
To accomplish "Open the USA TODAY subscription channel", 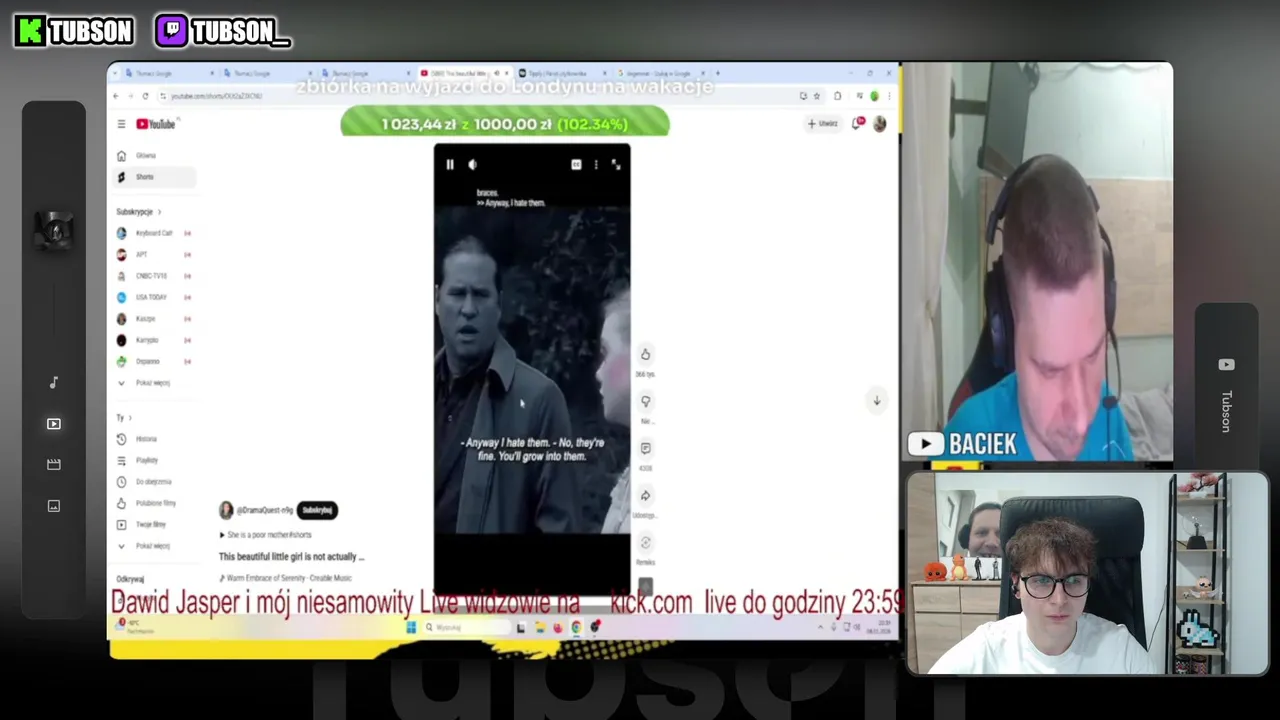I will click(x=155, y=297).
